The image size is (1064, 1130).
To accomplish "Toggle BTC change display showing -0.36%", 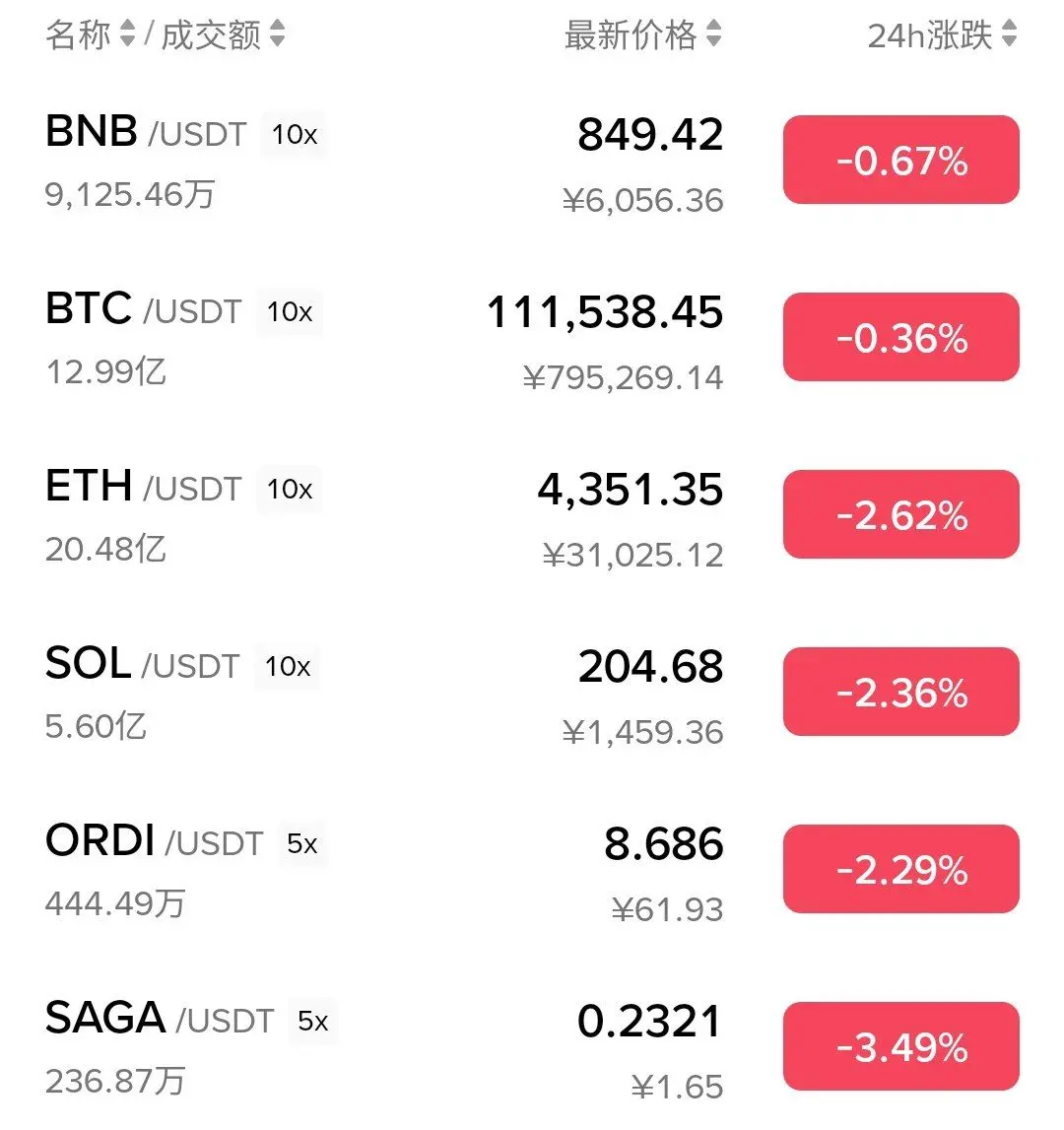I will 901,337.
